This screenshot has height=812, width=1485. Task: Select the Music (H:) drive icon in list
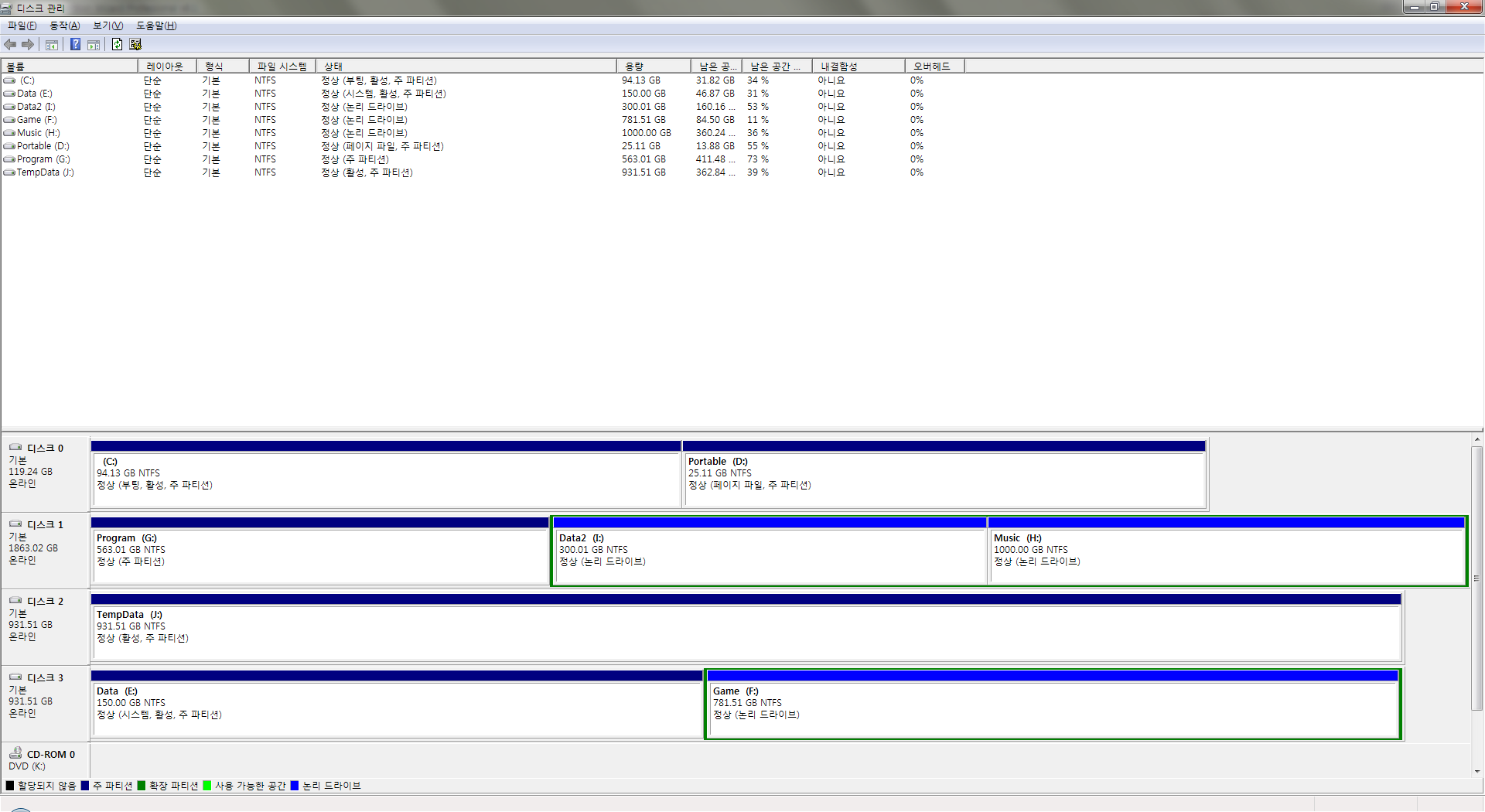(x=9, y=133)
